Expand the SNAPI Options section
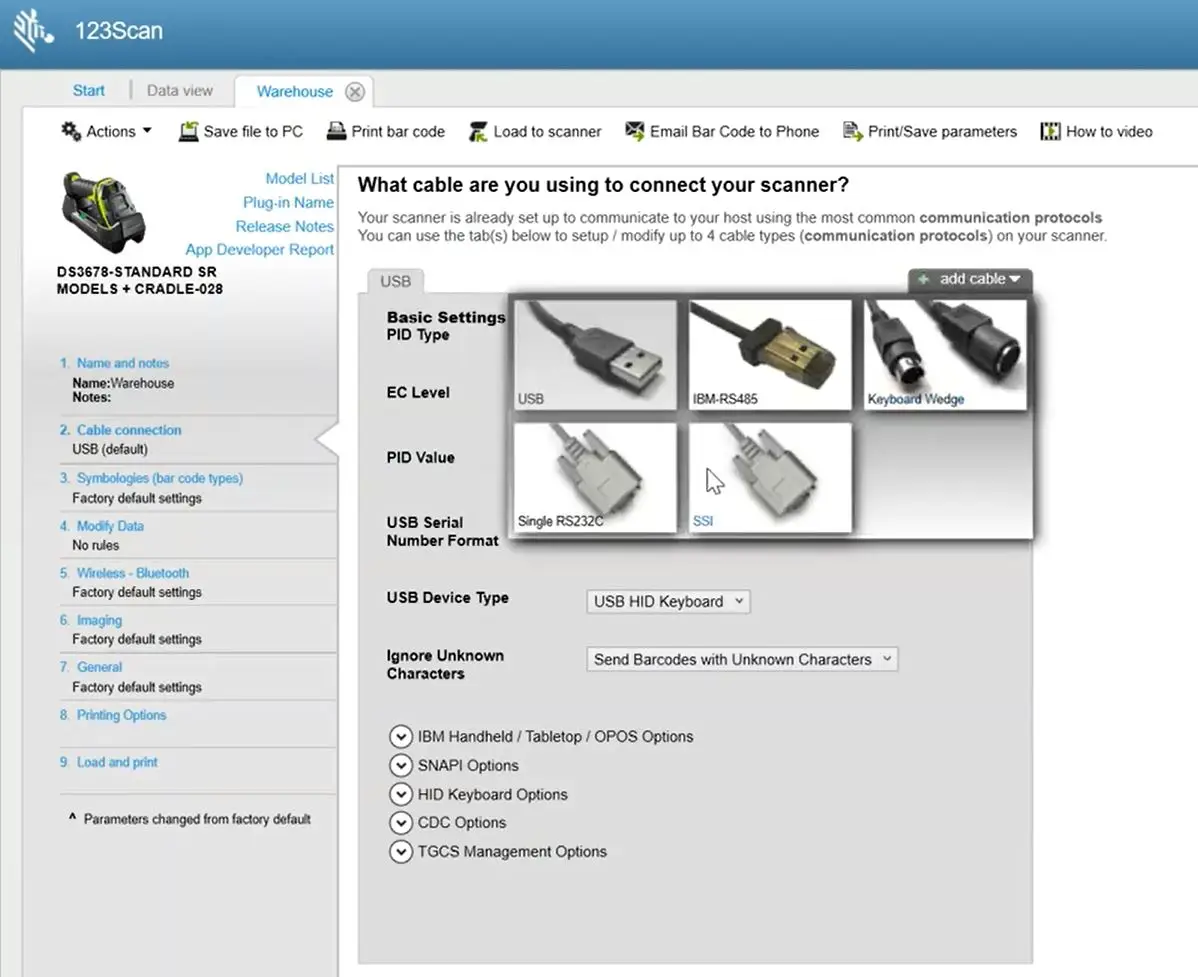This screenshot has width=1198, height=977. (400, 765)
